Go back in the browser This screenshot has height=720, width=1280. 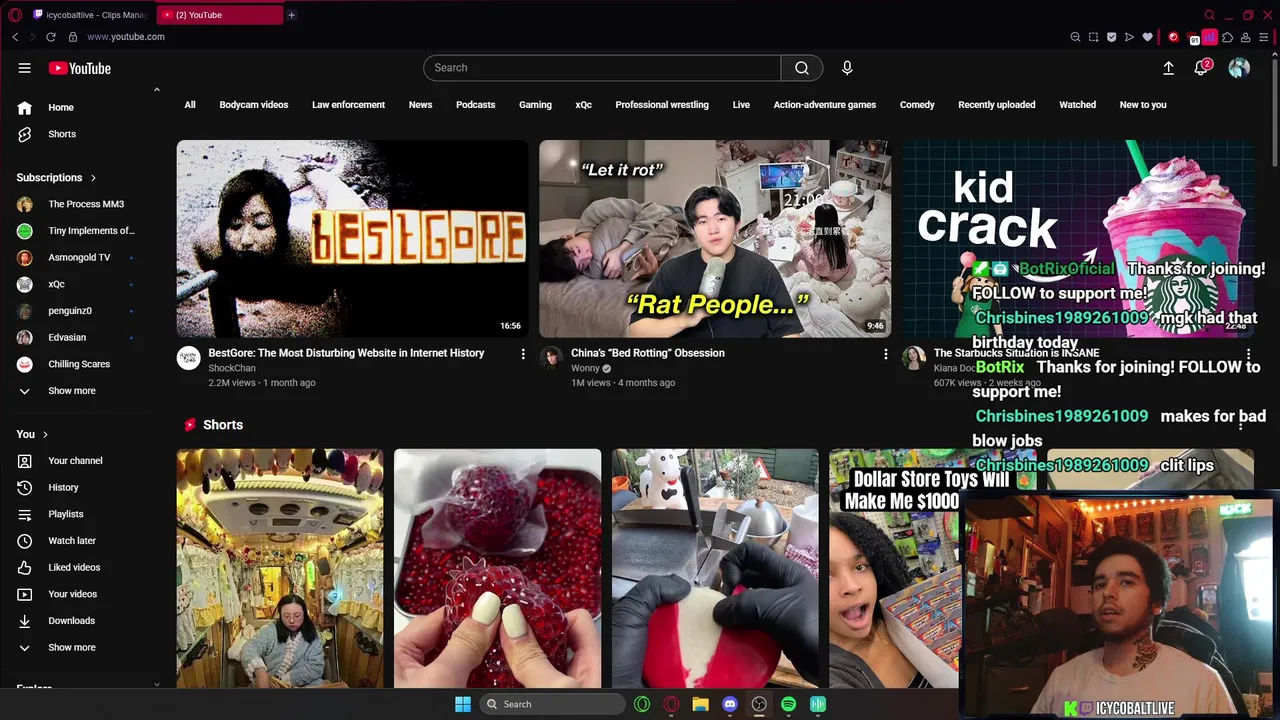pos(15,37)
